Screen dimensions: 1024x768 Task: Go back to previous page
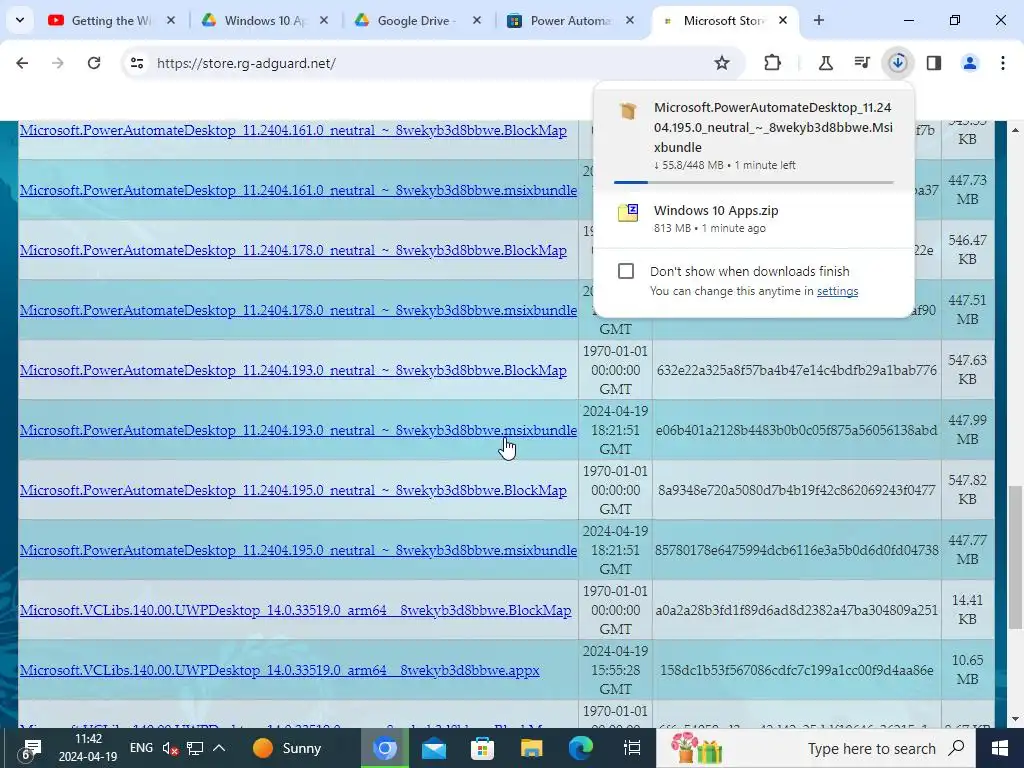tap(22, 63)
